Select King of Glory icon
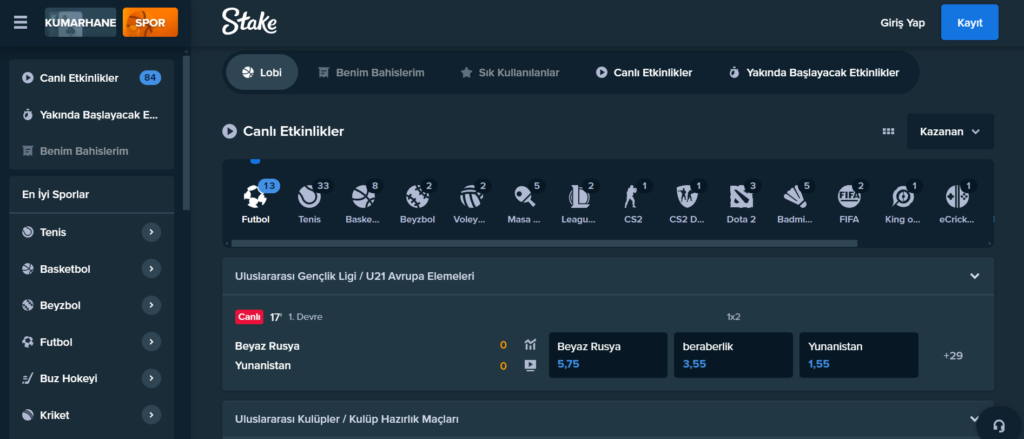Screen dimensions: 1024x439 tap(903, 203)
